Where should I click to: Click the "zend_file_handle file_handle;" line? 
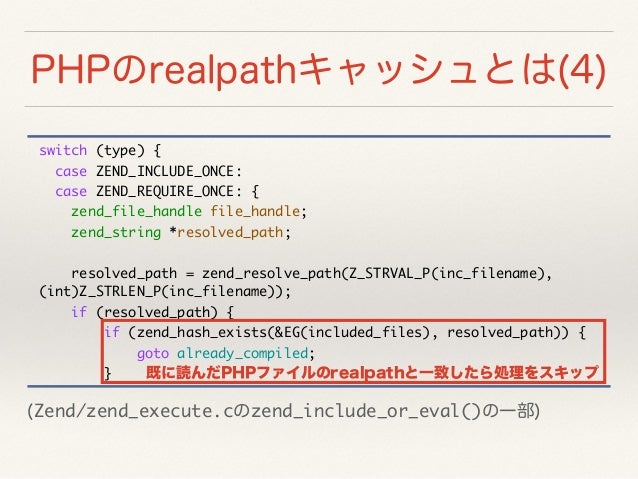[189, 212]
